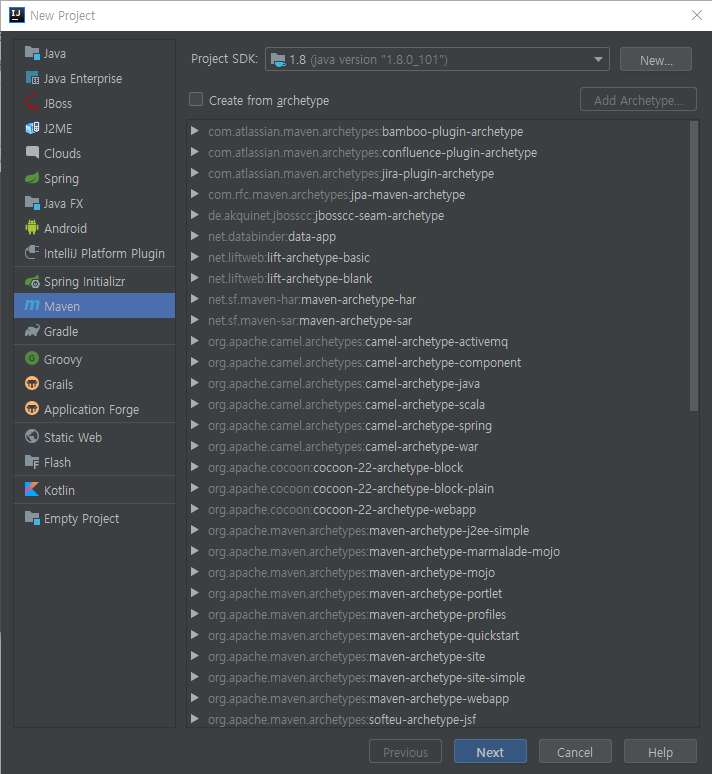Close the New Project dialog
Image resolution: width=712 pixels, height=774 pixels.
(x=696, y=15)
